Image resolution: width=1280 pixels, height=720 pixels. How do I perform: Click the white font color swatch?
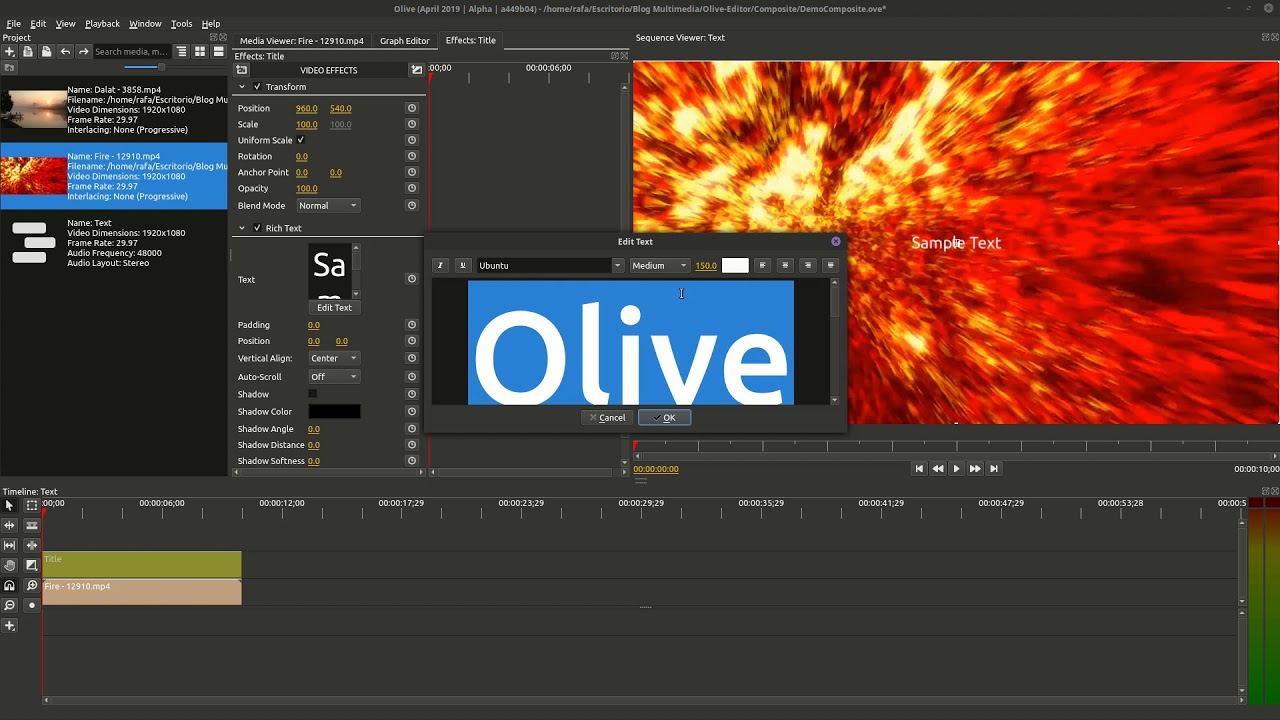click(x=735, y=265)
